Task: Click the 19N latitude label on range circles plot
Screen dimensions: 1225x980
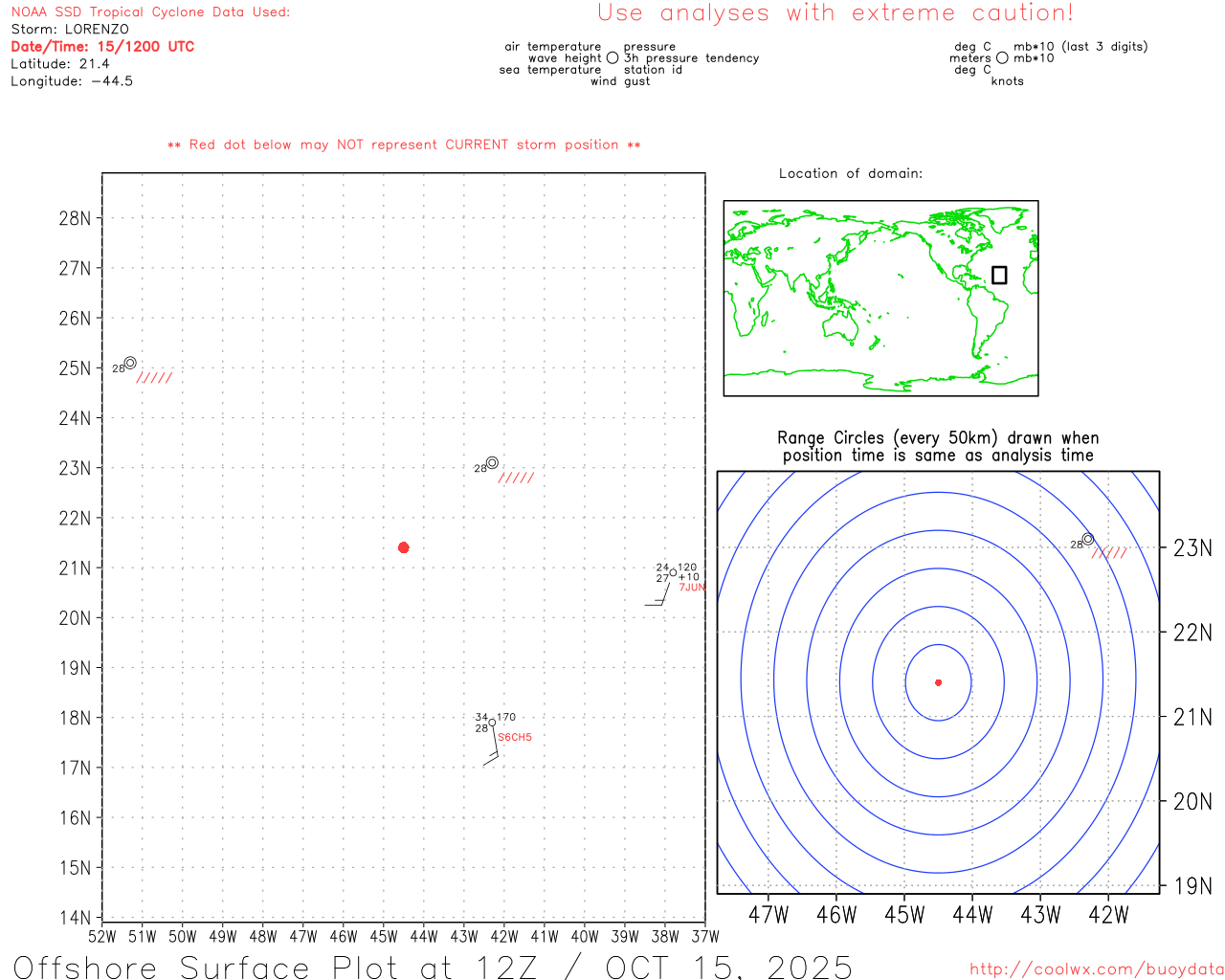Action: tap(1192, 886)
